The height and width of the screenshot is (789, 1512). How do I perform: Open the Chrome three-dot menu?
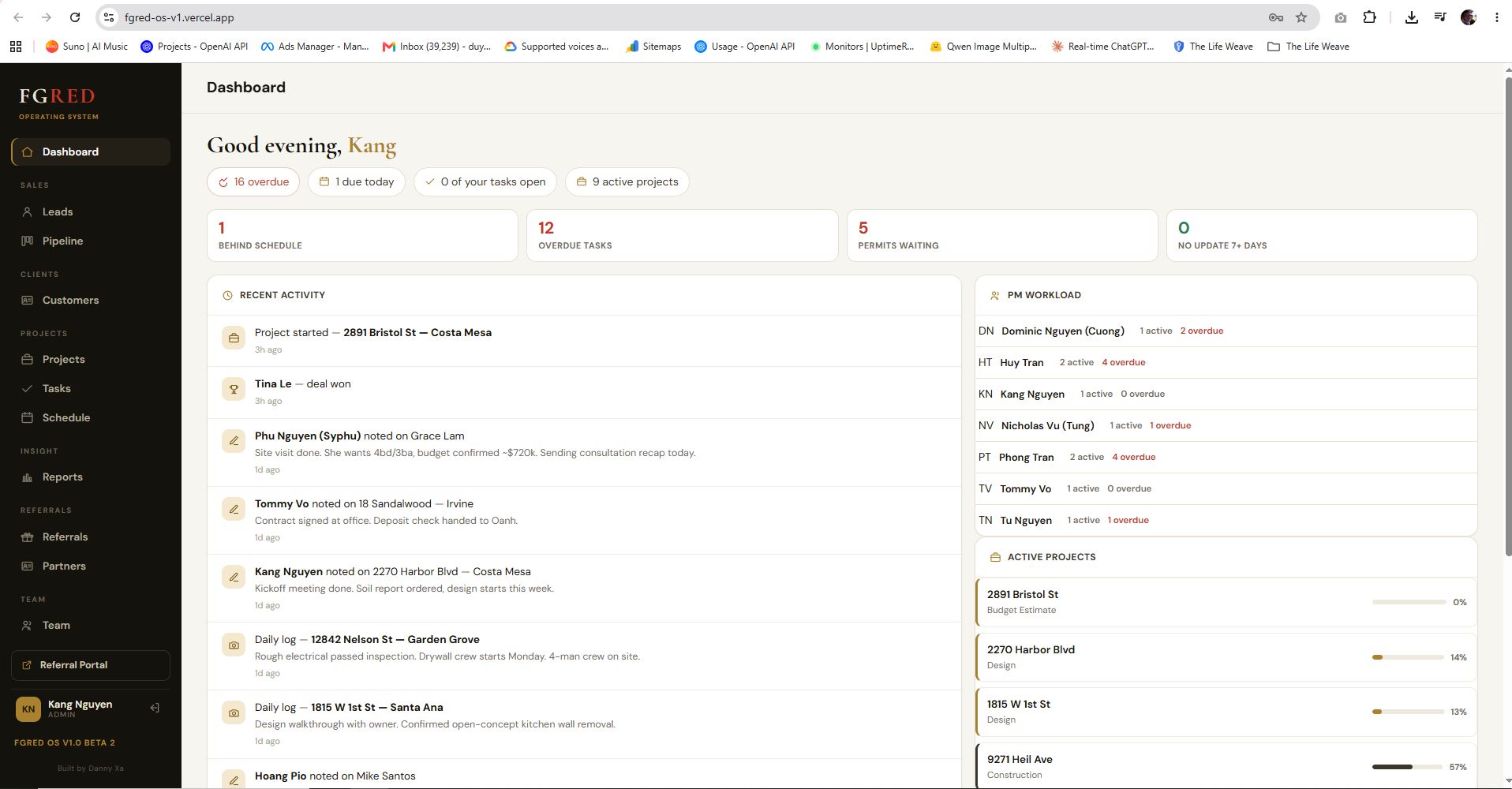pos(1496,17)
